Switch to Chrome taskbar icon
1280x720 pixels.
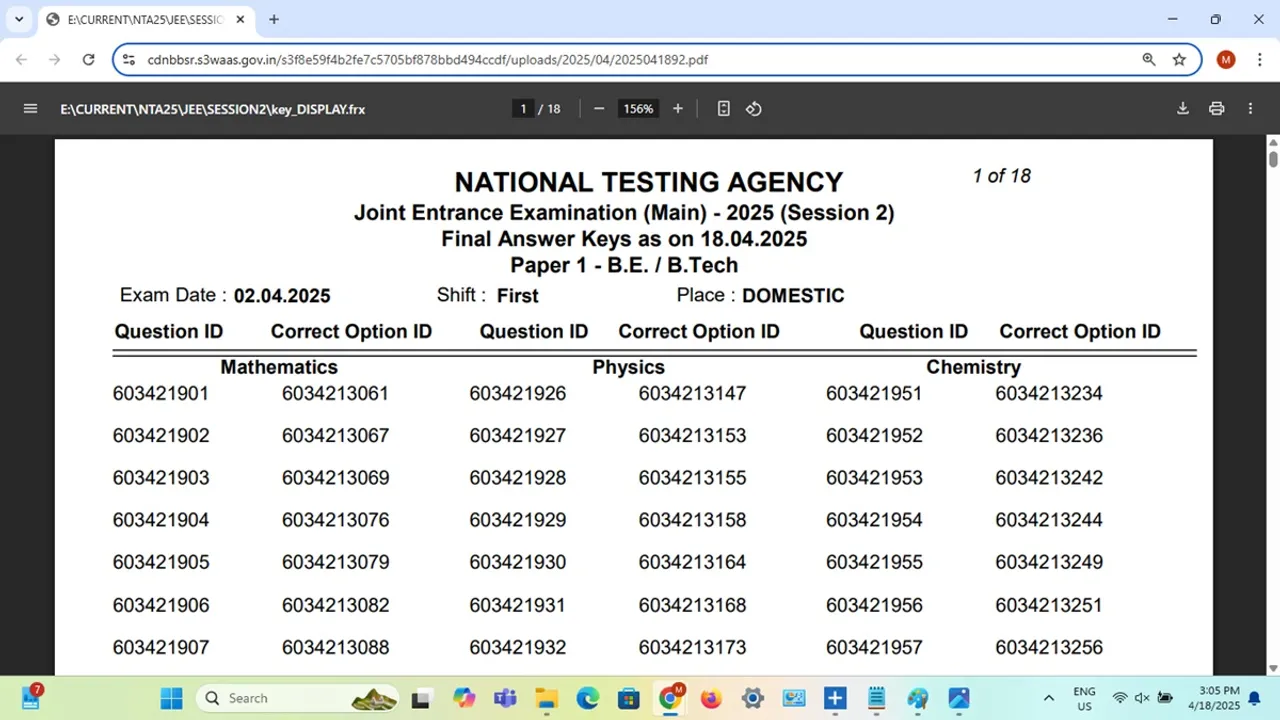(670, 698)
